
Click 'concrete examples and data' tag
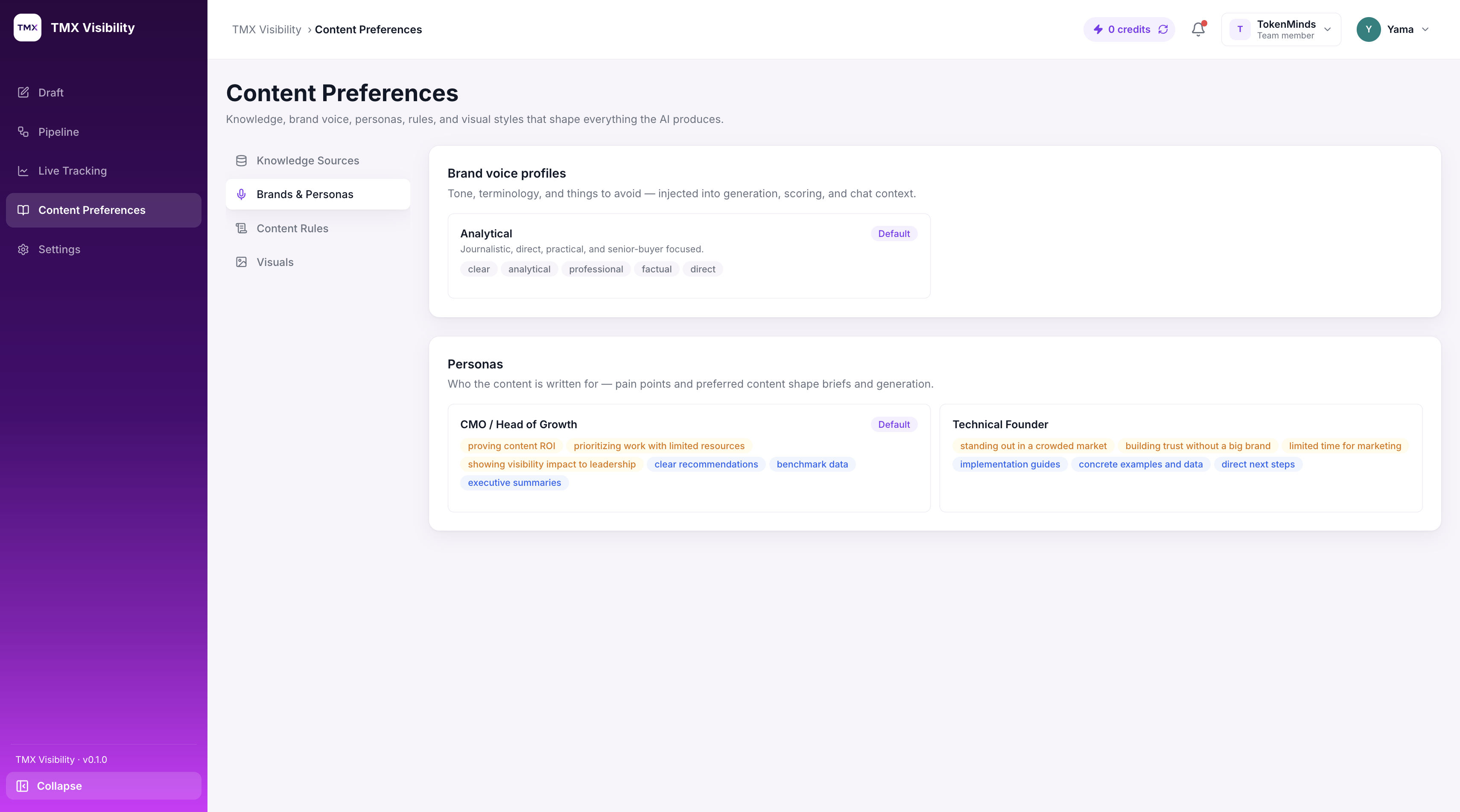pos(1140,464)
